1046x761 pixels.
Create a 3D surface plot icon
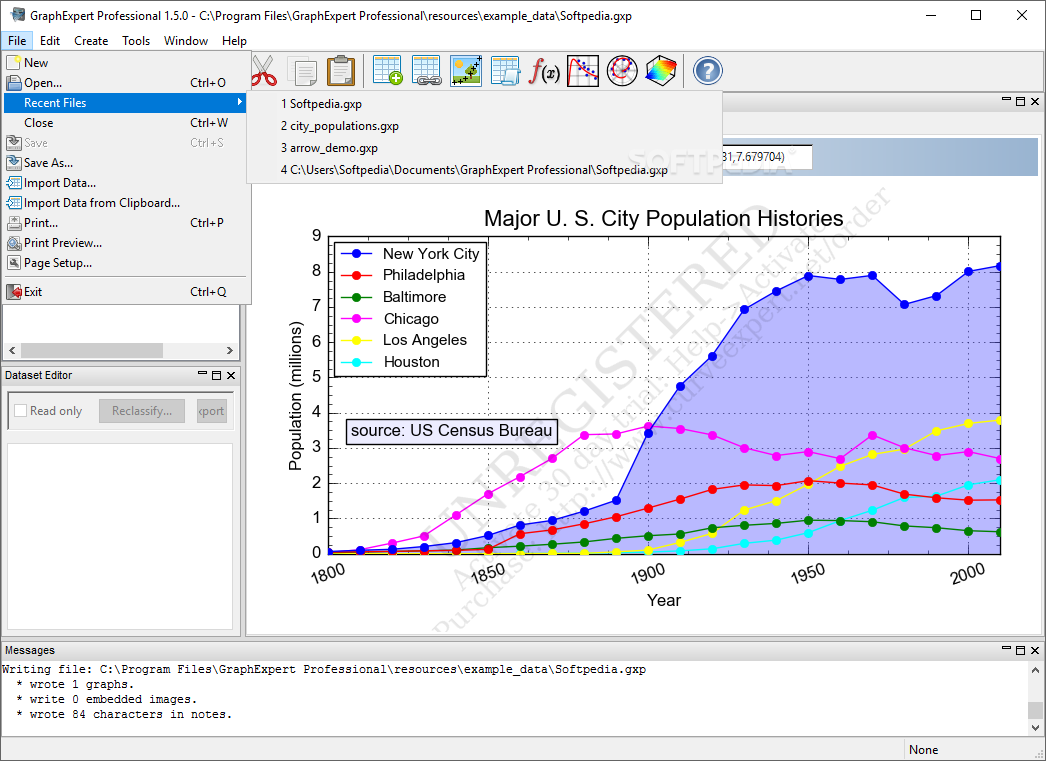660,71
